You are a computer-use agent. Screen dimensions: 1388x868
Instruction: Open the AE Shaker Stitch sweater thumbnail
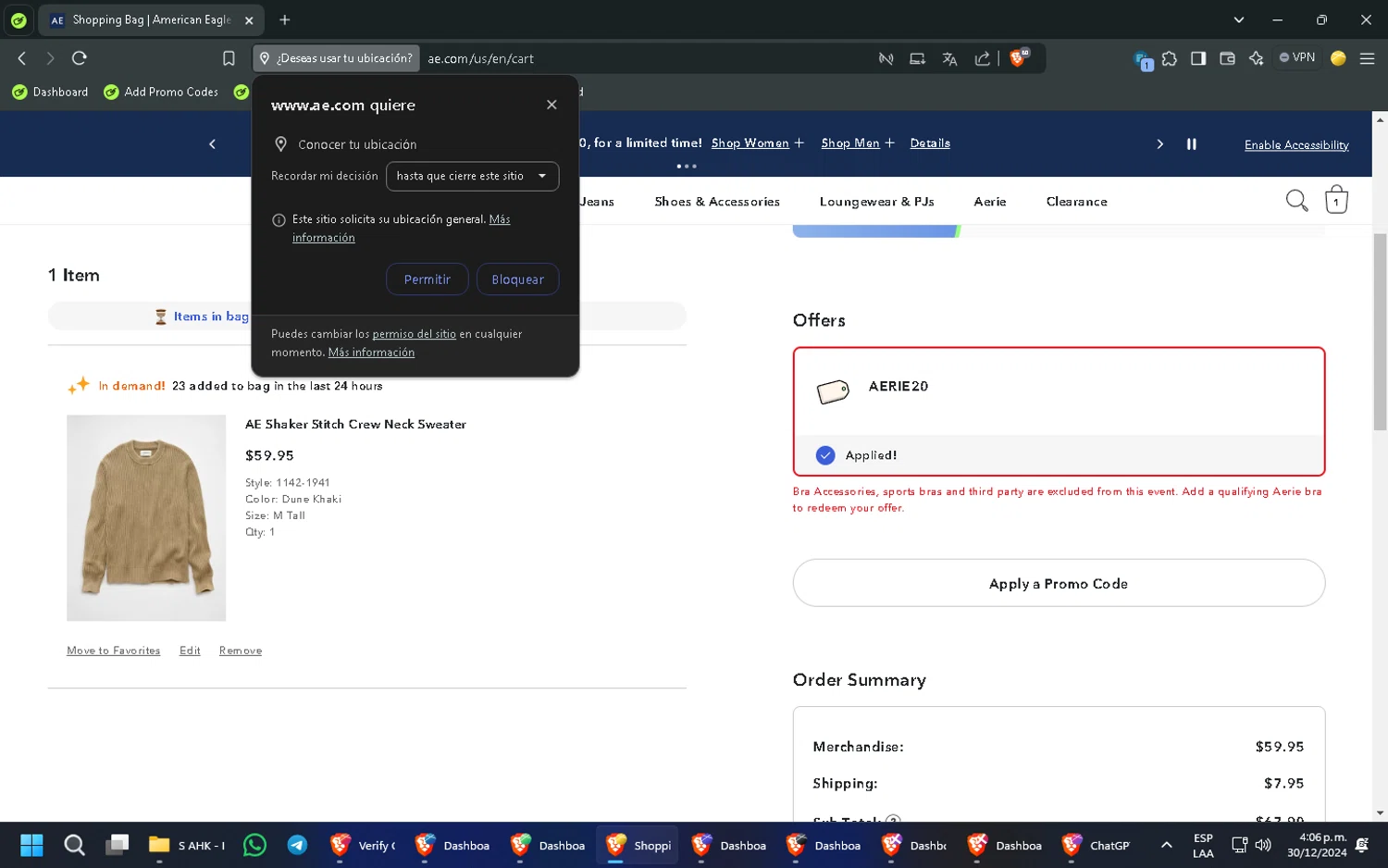[146, 517]
